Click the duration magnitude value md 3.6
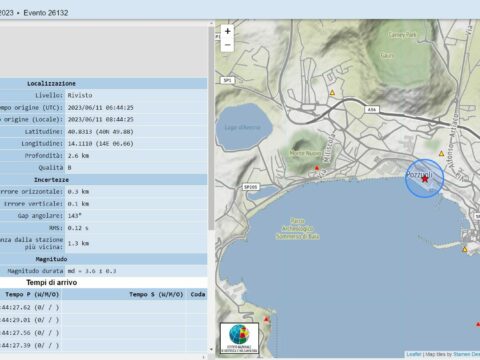 point(92,271)
